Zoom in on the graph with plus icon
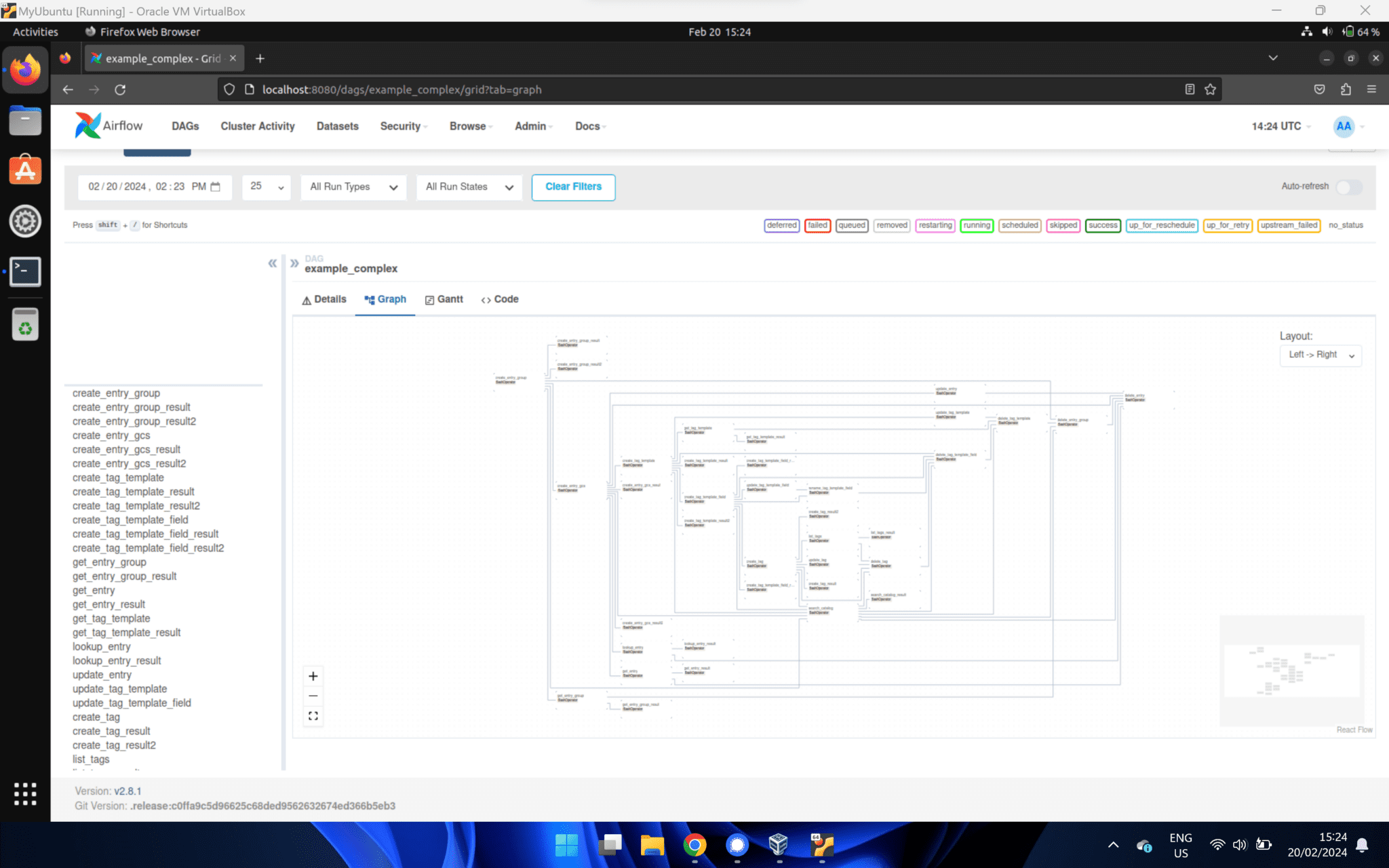 [x=313, y=675]
